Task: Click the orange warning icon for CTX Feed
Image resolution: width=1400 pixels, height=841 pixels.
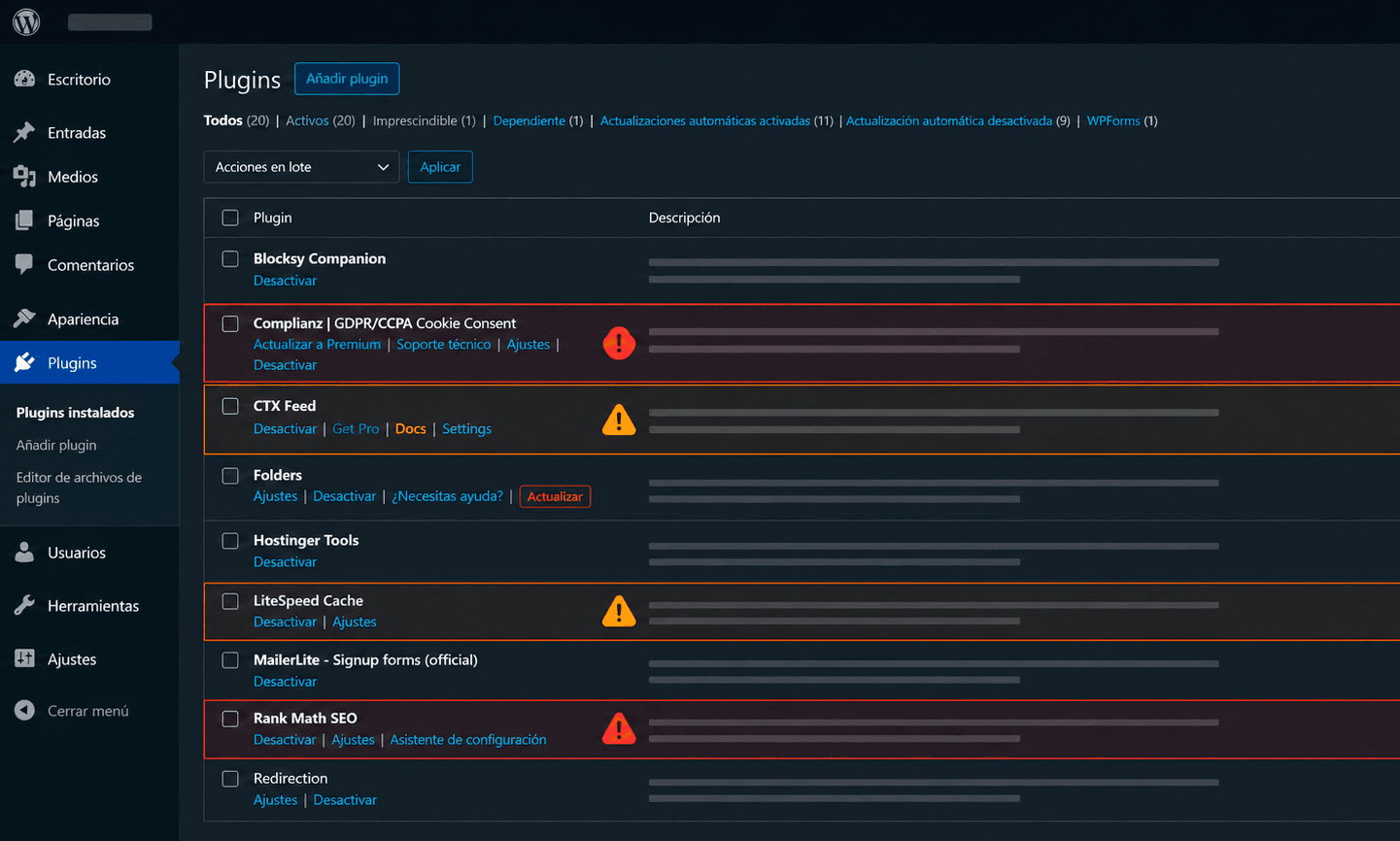Action: (619, 420)
